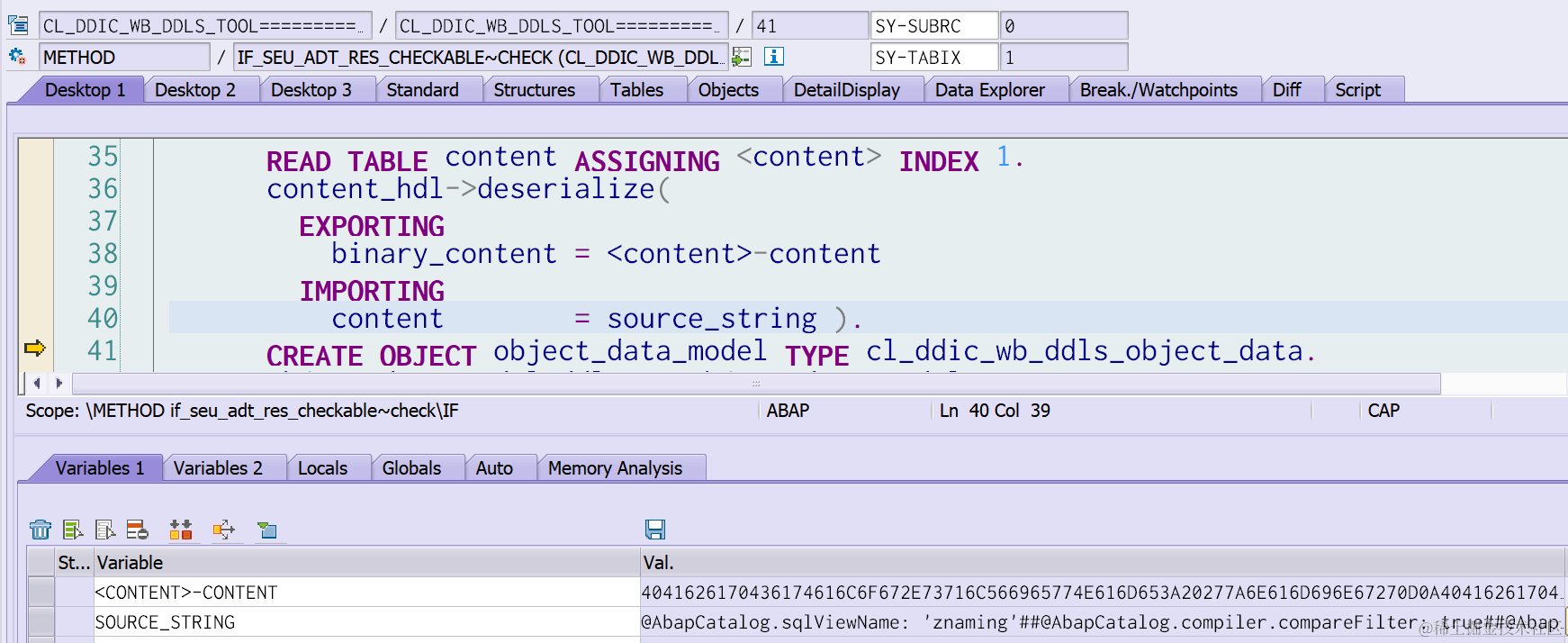Image resolution: width=1568 pixels, height=643 pixels.
Task: Switch to the Desktop 1 tab
Action: click(86, 90)
